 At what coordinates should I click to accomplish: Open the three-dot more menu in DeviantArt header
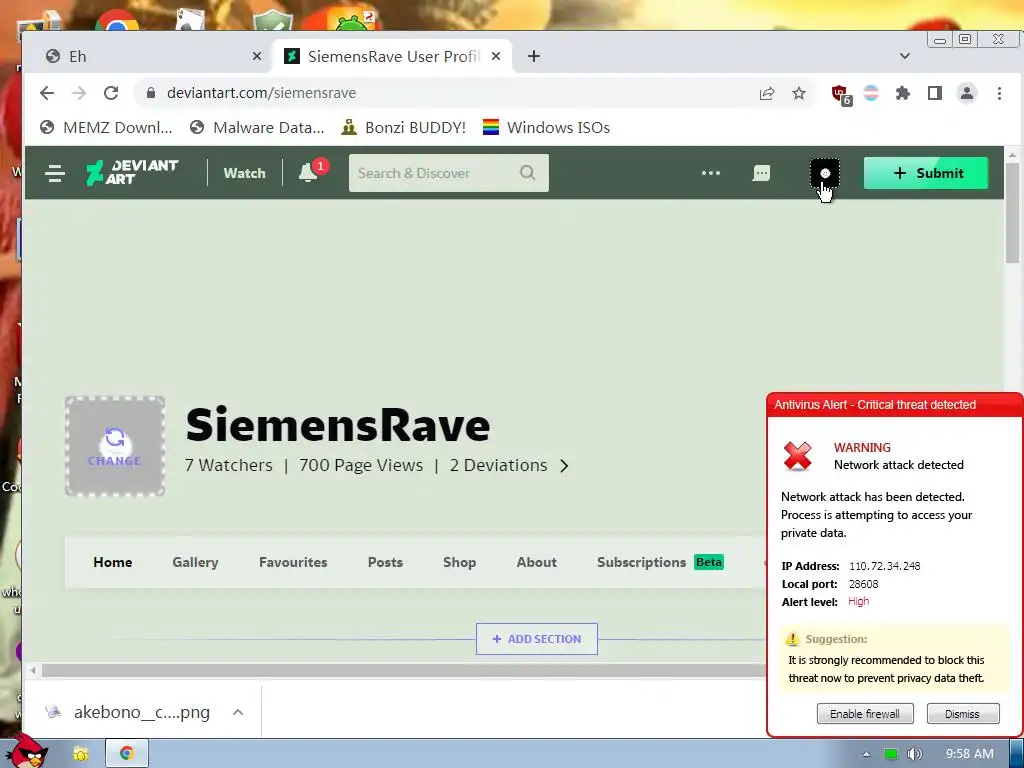(711, 173)
